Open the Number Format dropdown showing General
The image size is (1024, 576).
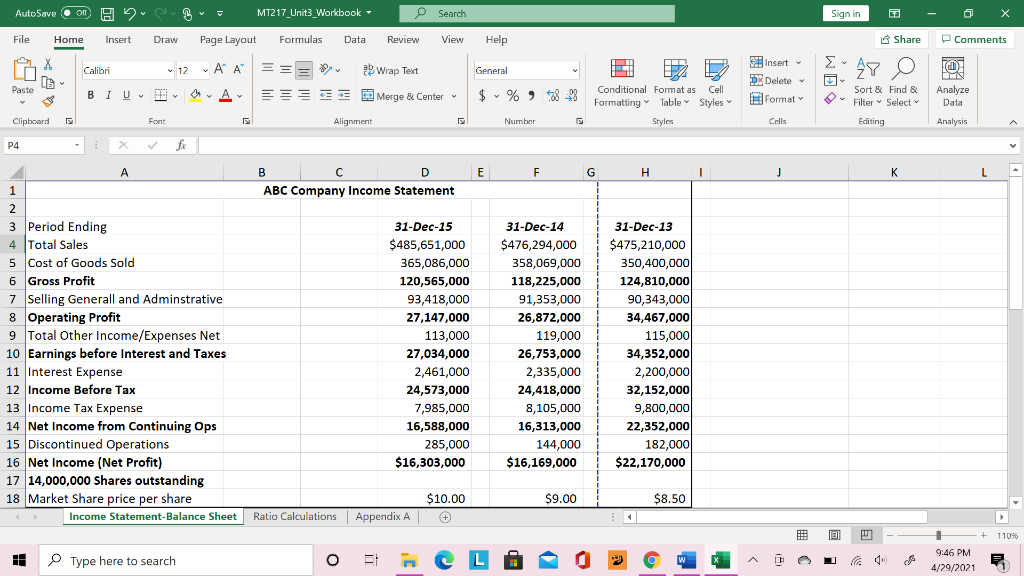(524, 70)
